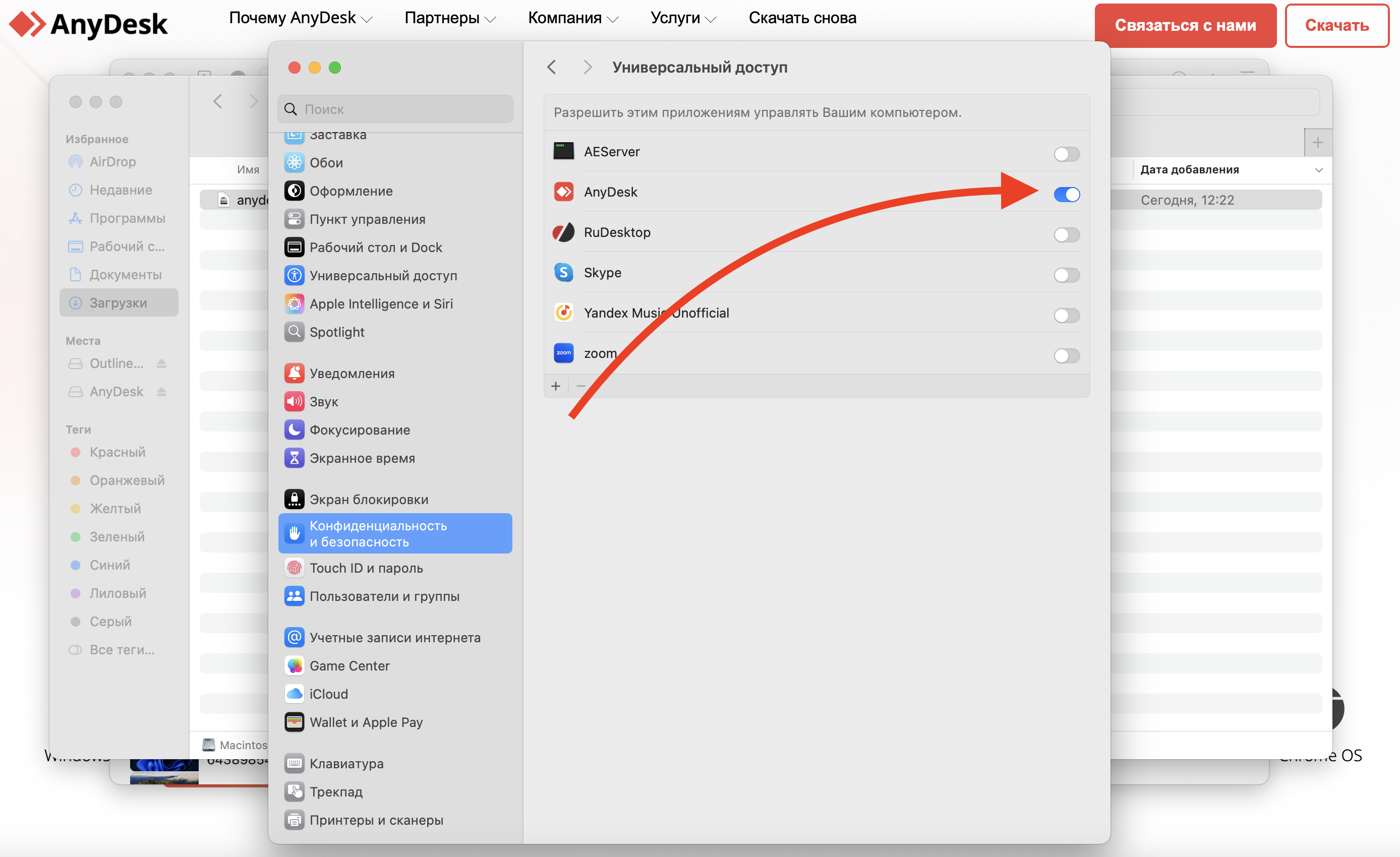Click the AnyDesk app icon in list
This screenshot has height=857, width=1400.
click(563, 192)
